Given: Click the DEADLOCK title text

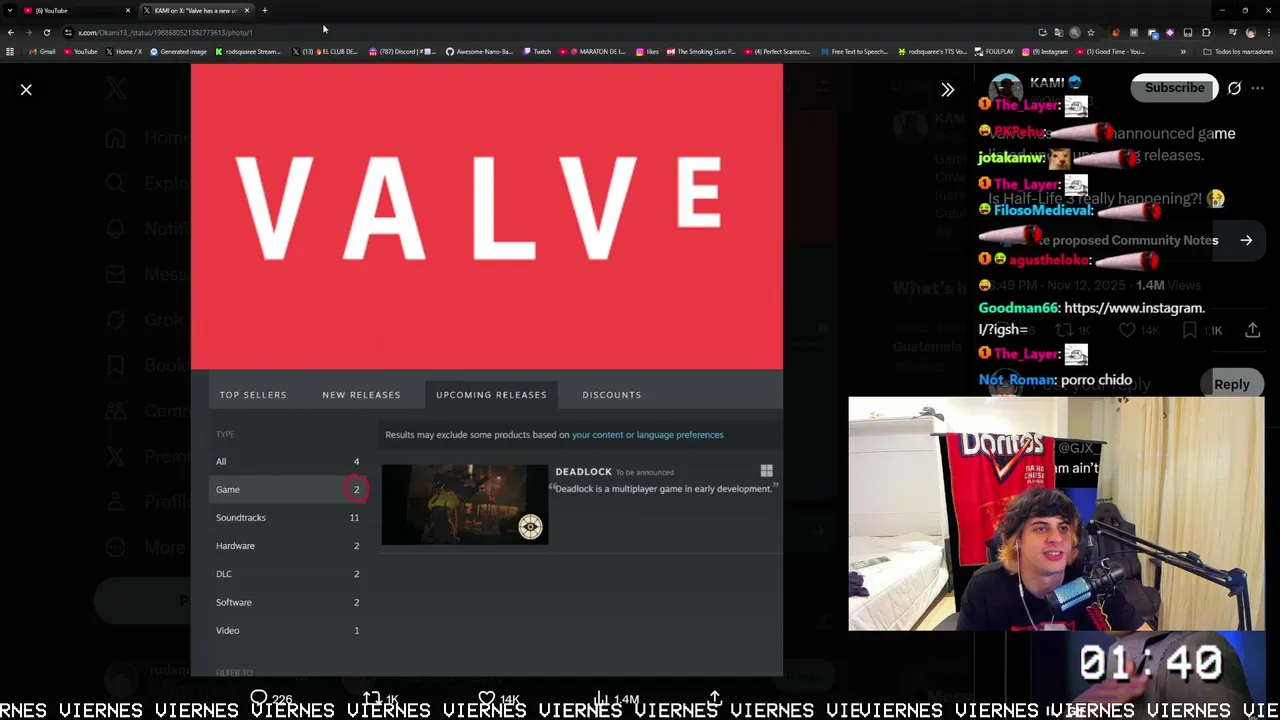Looking at the screenshot, I should (x=583, y=471).
